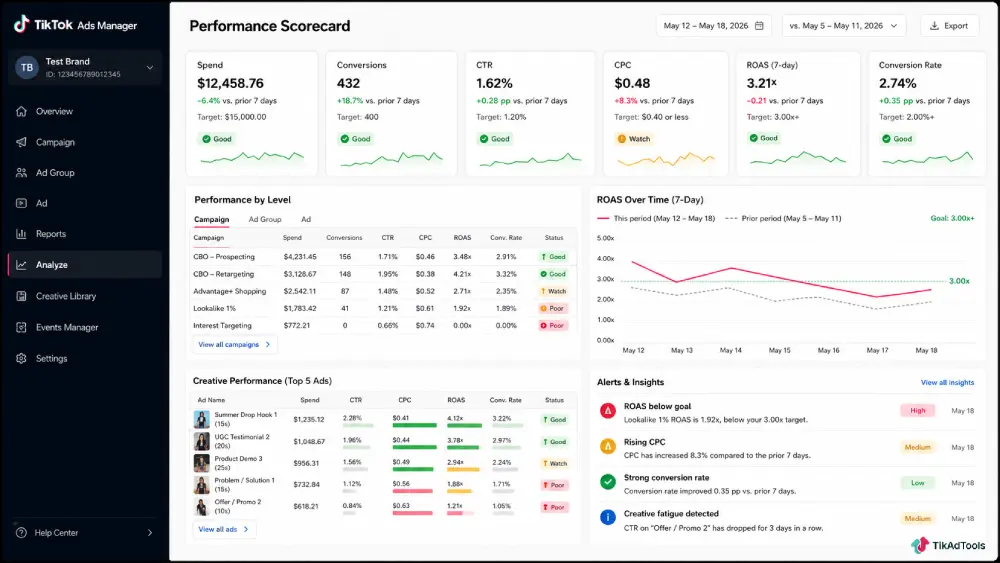The image size is (1000, 563).
Task: Click the Spend column header in campaign table
Action: pyautogui.click(x=292, y=238)
